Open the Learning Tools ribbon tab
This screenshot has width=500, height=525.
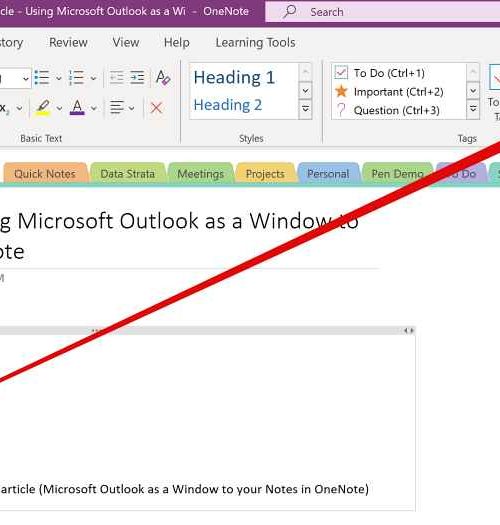pos(256,43)
